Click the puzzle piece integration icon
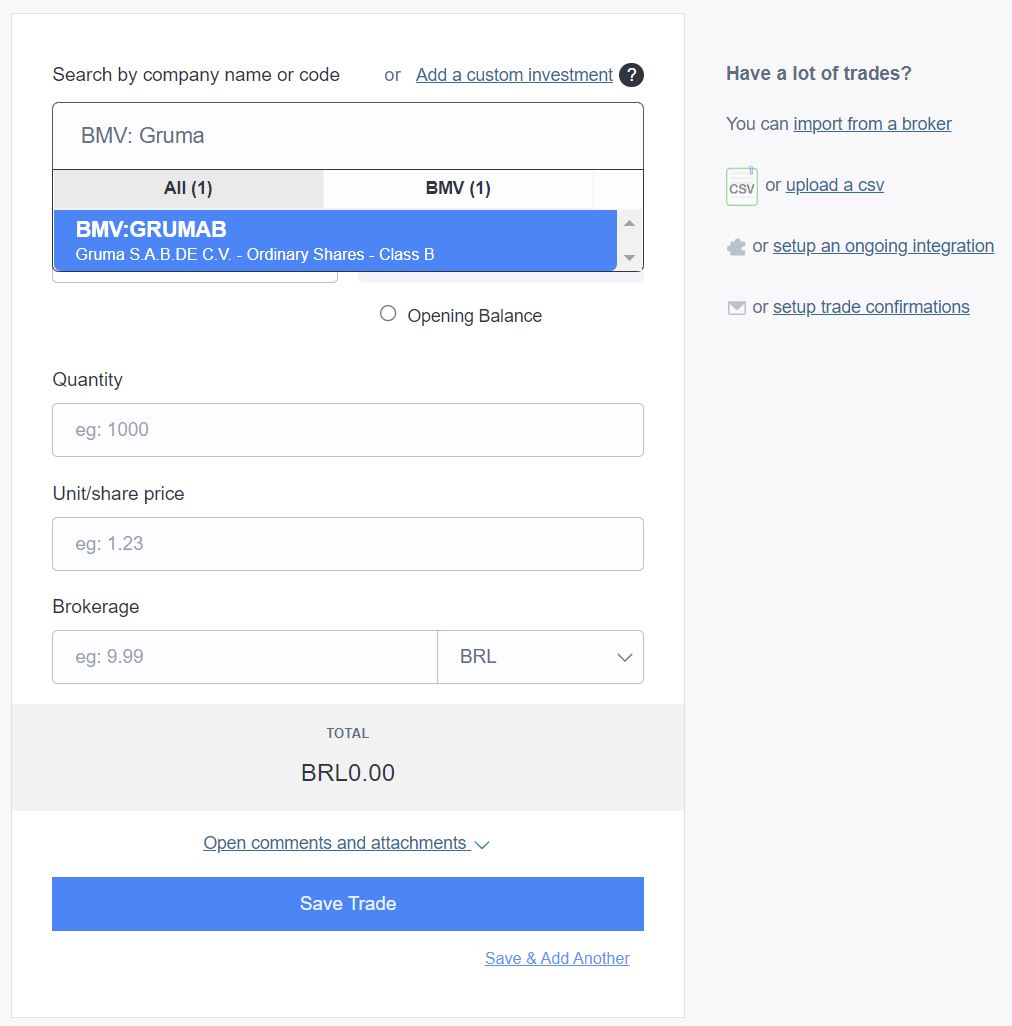 (x=736, y=246)
